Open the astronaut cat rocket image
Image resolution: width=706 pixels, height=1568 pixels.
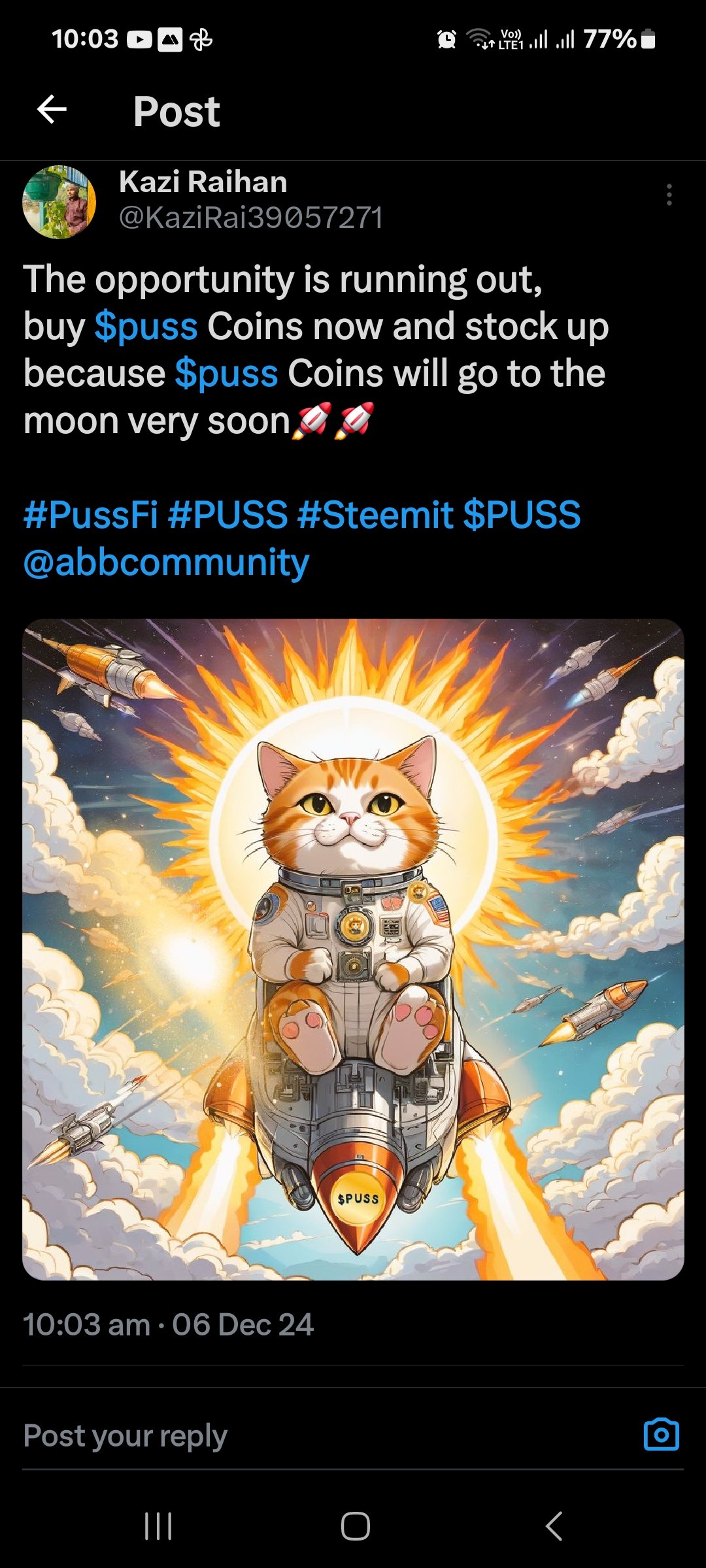coord(353,949)
